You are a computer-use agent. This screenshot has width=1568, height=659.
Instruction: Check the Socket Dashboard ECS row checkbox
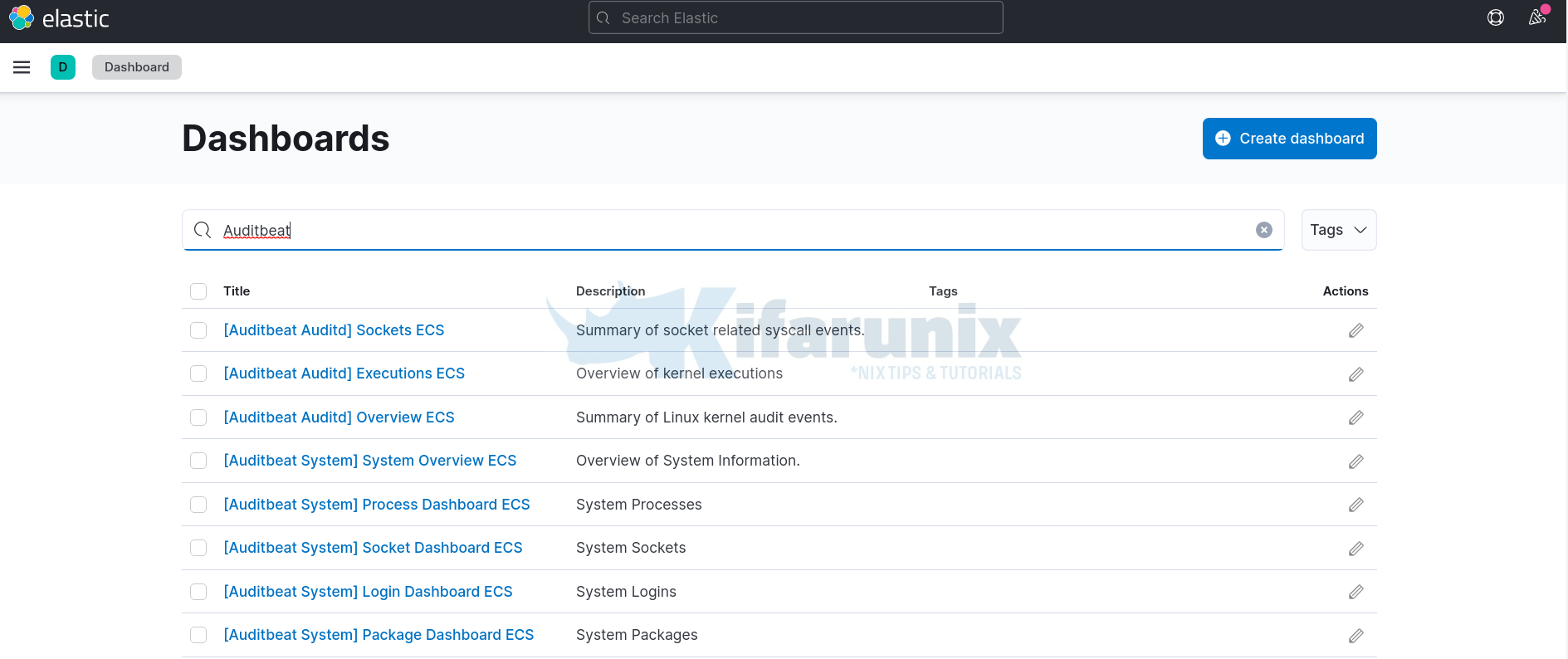198,548
